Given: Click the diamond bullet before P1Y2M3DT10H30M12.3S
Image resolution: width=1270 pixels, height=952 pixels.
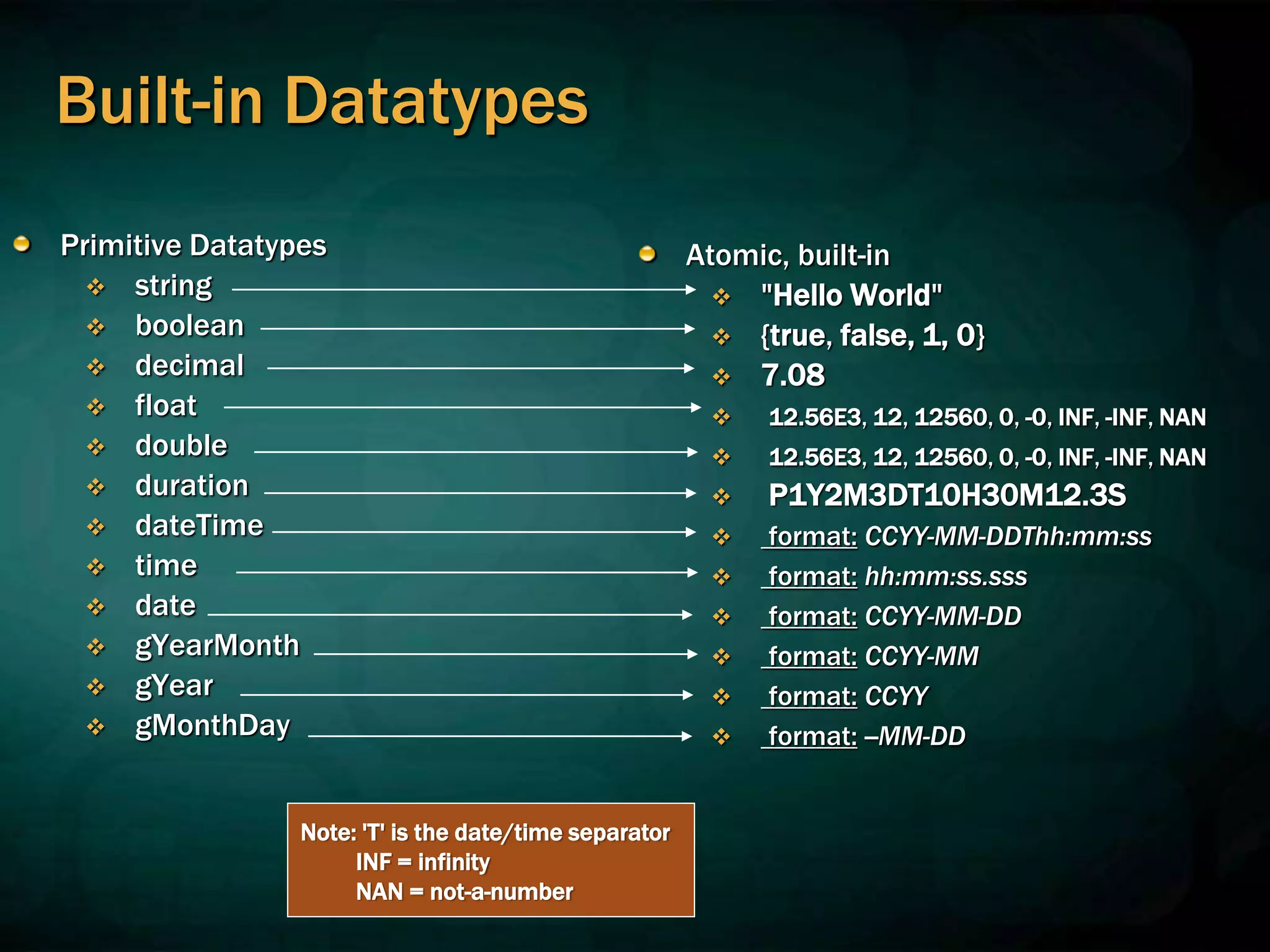Looking at the screenshot, I should [722, 496].
